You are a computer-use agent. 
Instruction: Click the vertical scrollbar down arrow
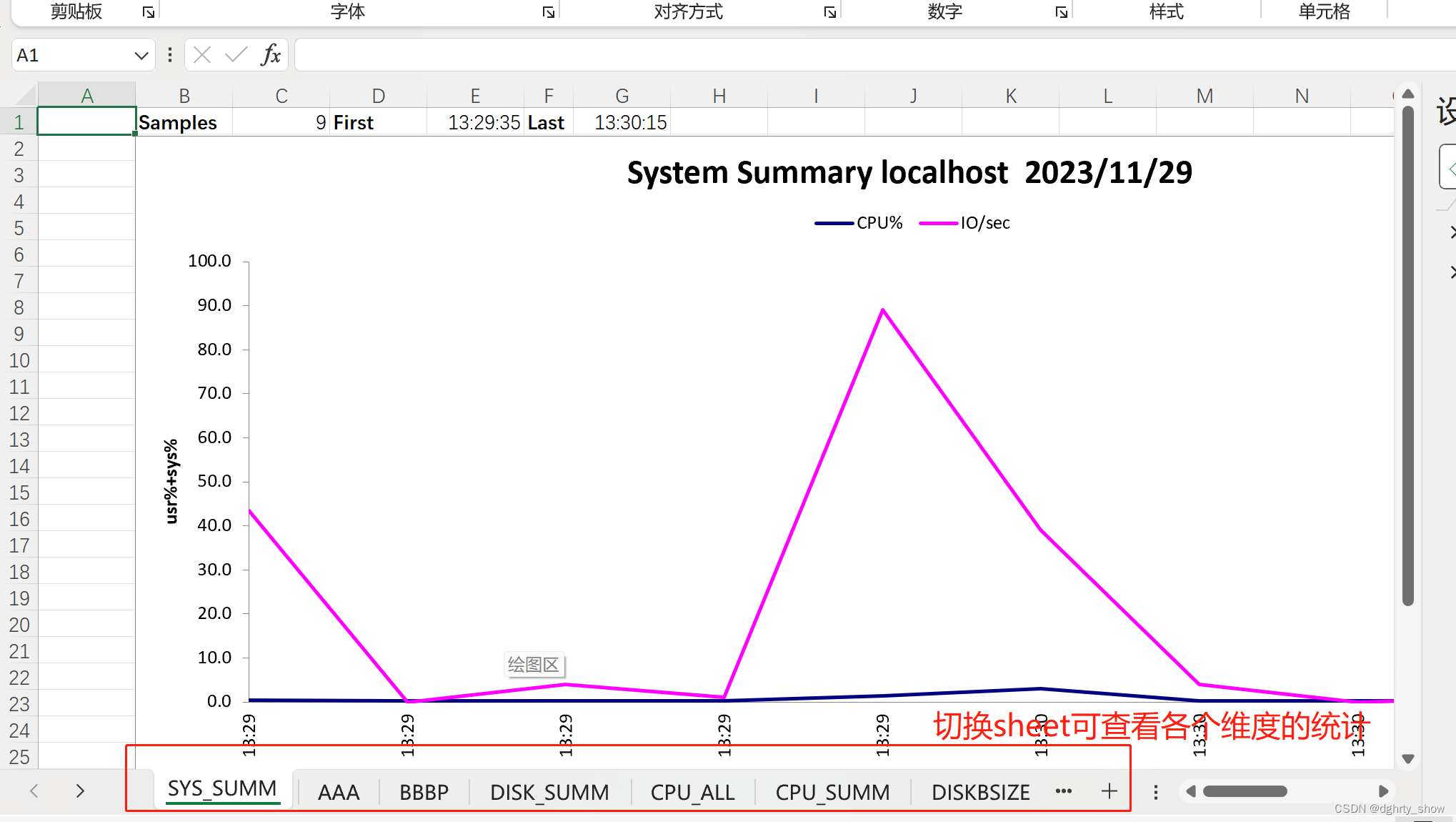pyautogui.click(x=1407, y=759)
